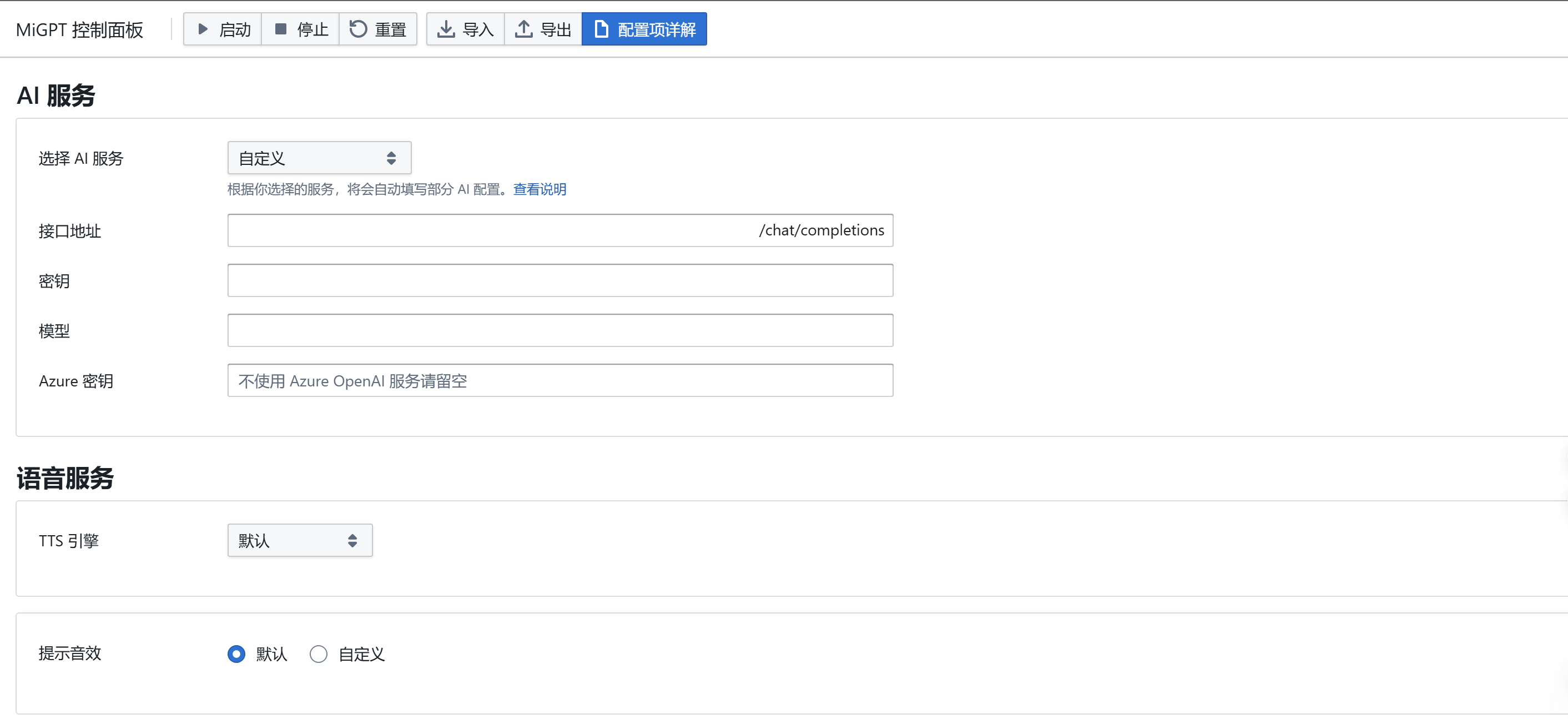Focus the Azure 密钥 input field
Image resolution: width=1568 pixels, height=719 pixels.
click(x=560, y=380)
